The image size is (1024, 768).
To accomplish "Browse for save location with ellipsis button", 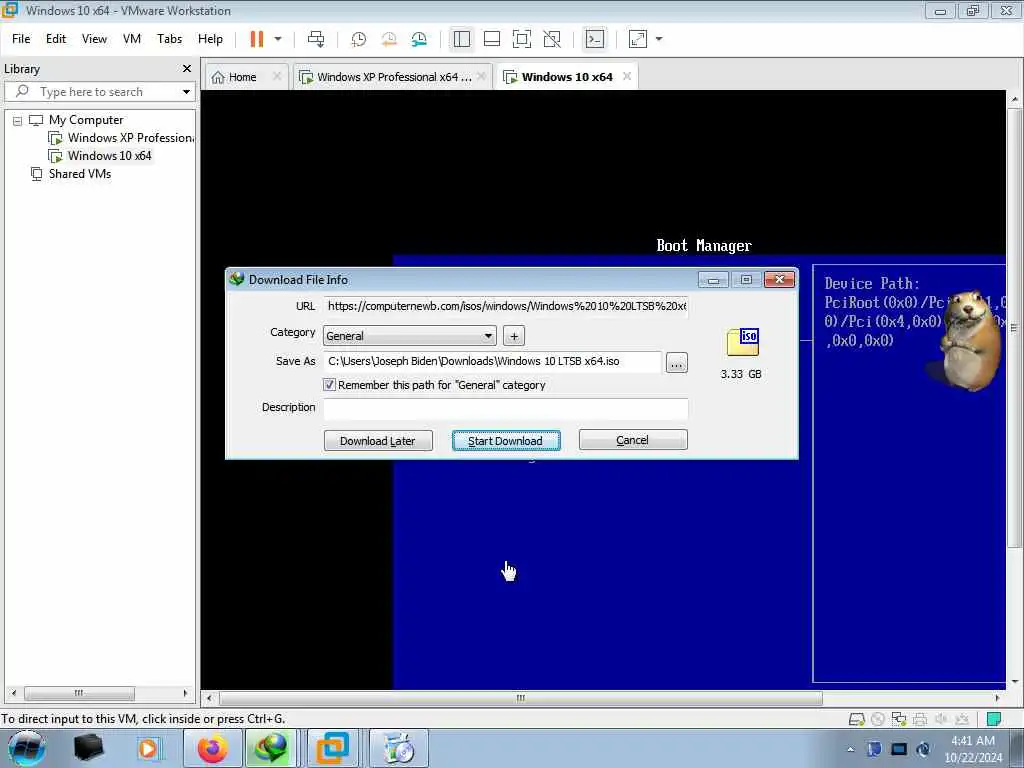I will 677,362.
